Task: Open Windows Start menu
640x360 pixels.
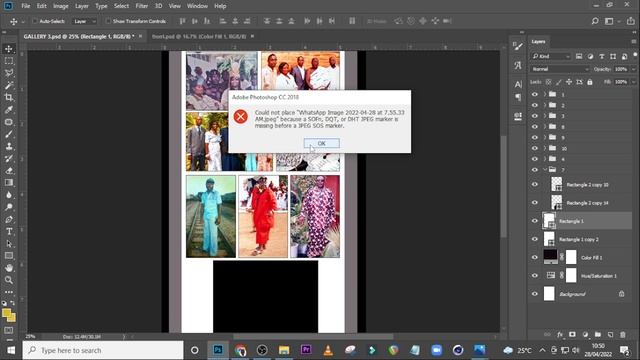Action: point(11,350)
